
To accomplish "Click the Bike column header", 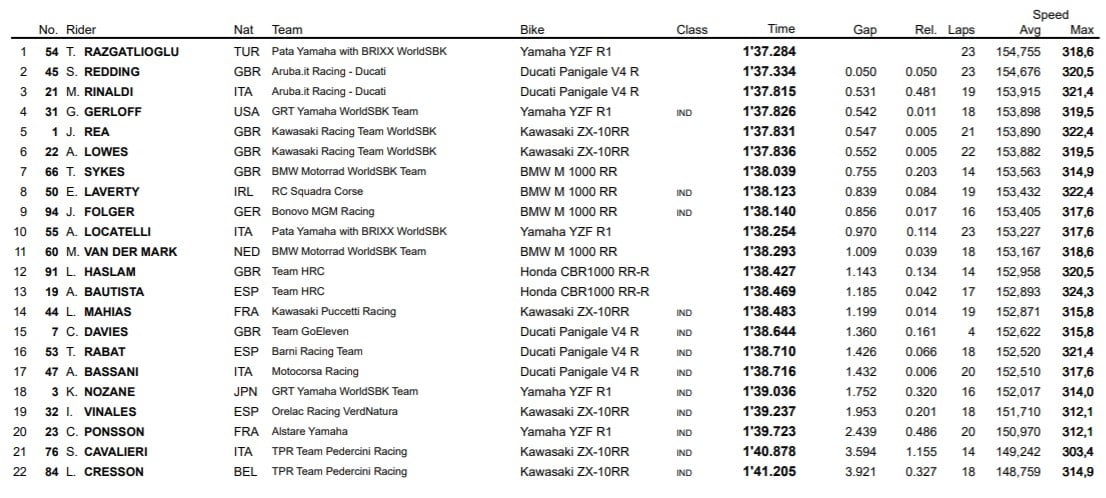I will pos(532,30).
